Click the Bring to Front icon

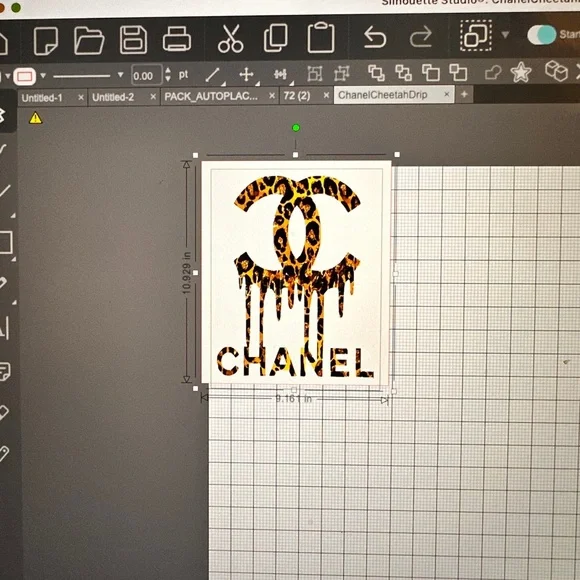click(x=377, y=72)
